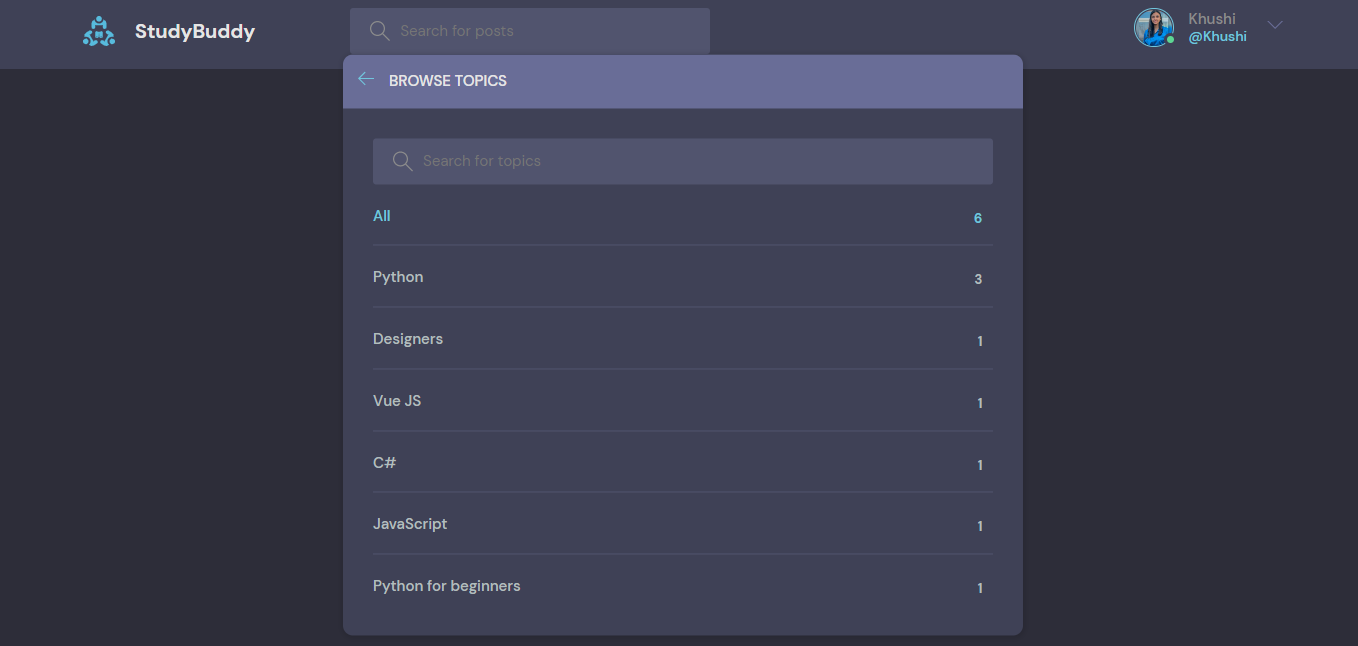Click the magnifier icon in topics search bar
Screen dimensions: 1358x646
pos(402,160)
